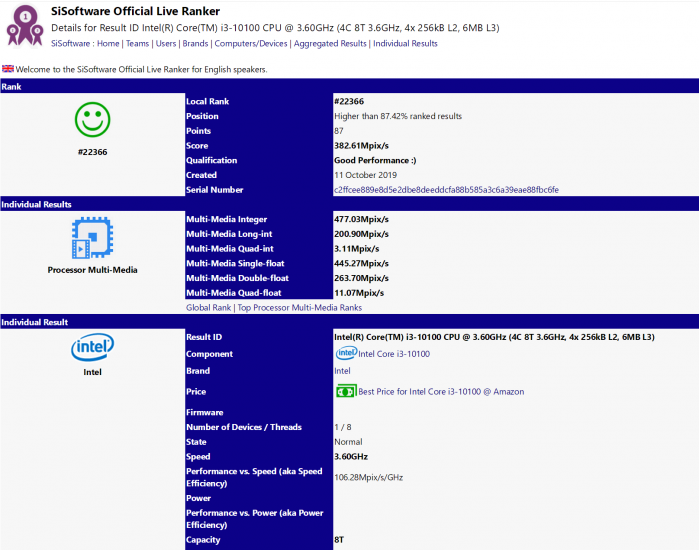View the Aggregated Results page
Image resolution: width=700 pixels, height=550 pixels.
tap(329, 44)
